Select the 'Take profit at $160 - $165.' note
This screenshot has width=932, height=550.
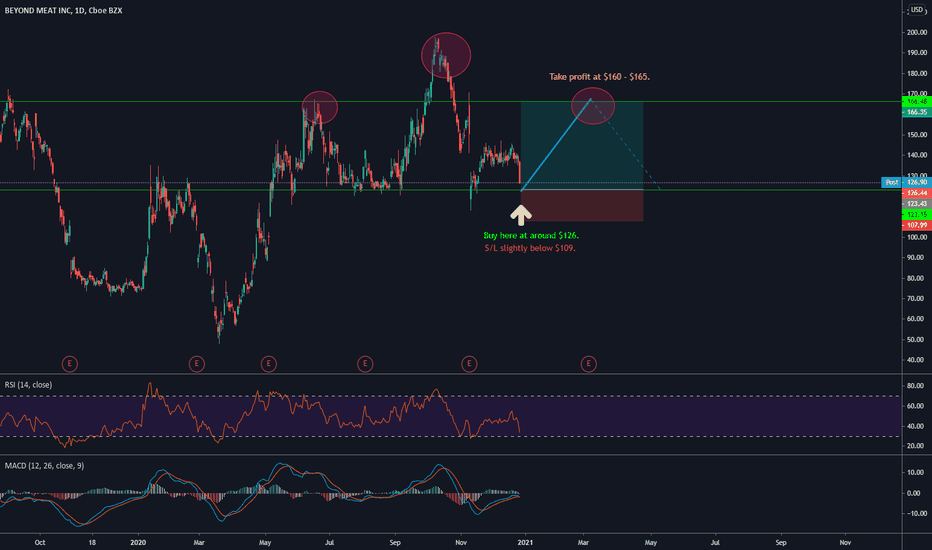[x=599, y=77]
